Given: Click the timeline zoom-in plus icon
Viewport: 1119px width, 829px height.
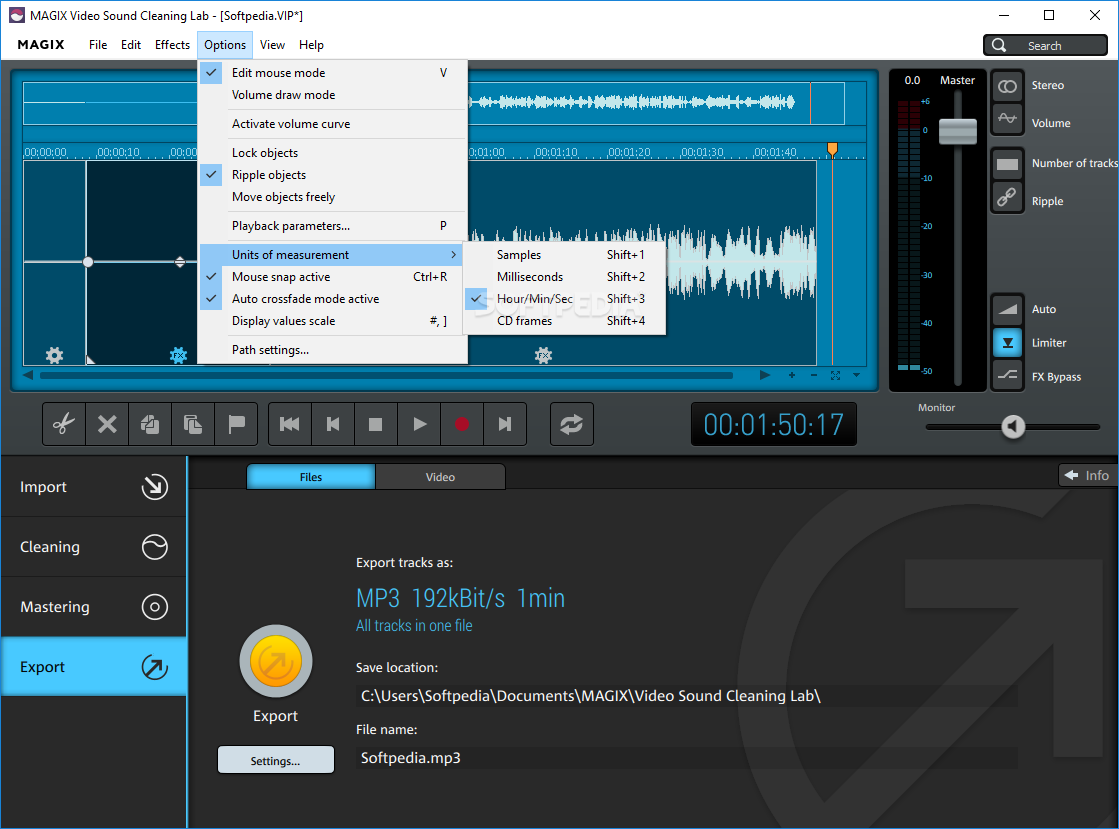Looking at the screenshot, I should point(791,375).
